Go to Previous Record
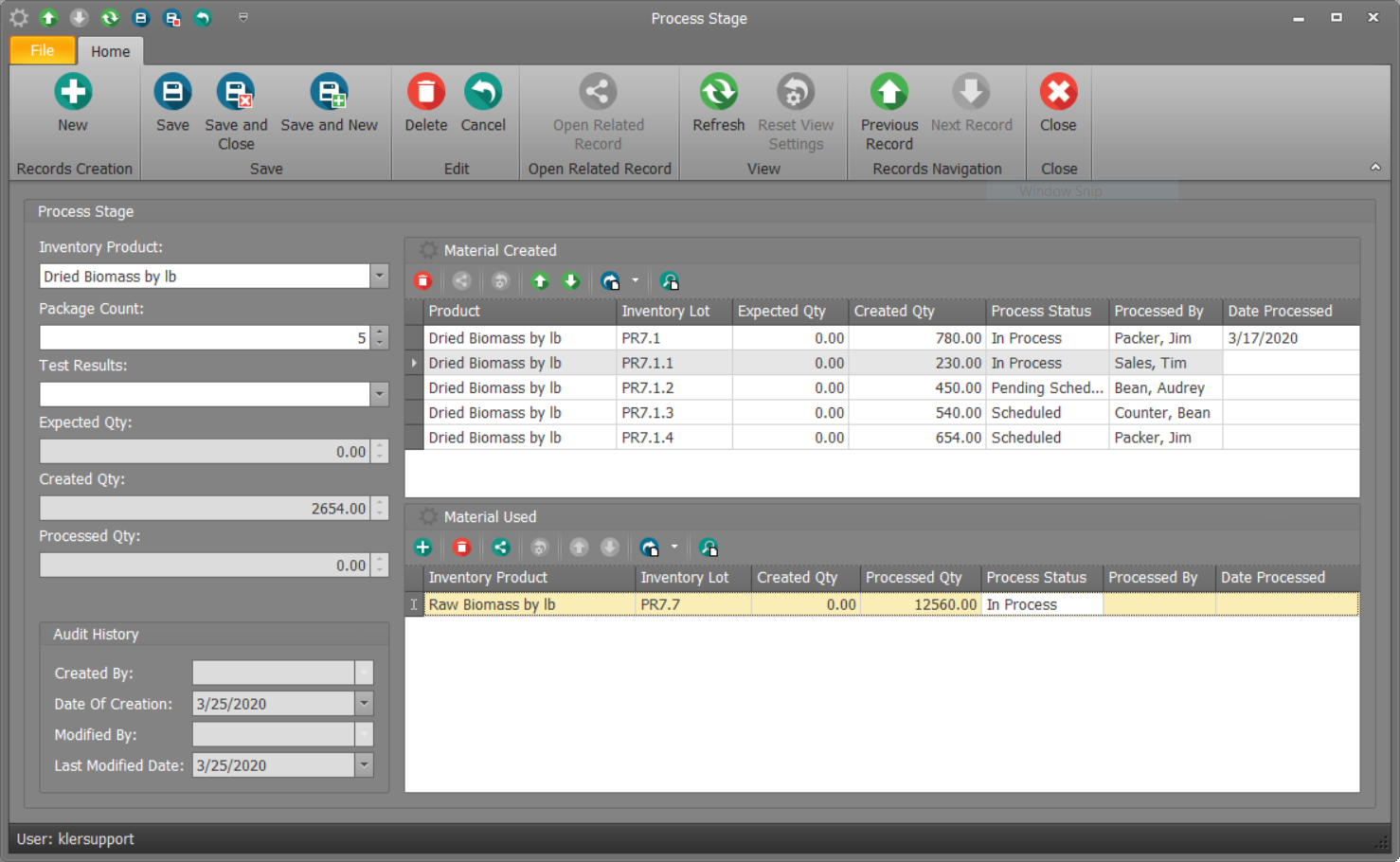 [888, 93]
